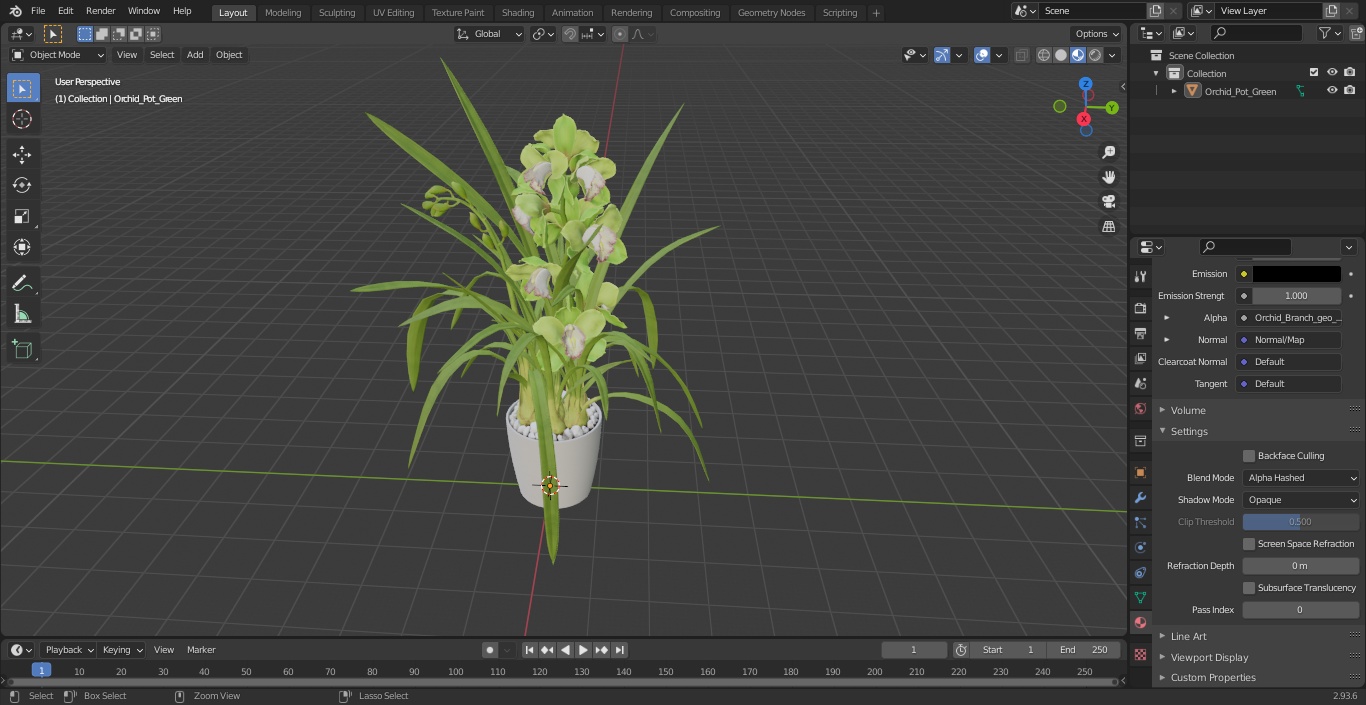1366x705 pixels.
Task: Open the Physics properties tab
Action: (x=1140, y=547)
